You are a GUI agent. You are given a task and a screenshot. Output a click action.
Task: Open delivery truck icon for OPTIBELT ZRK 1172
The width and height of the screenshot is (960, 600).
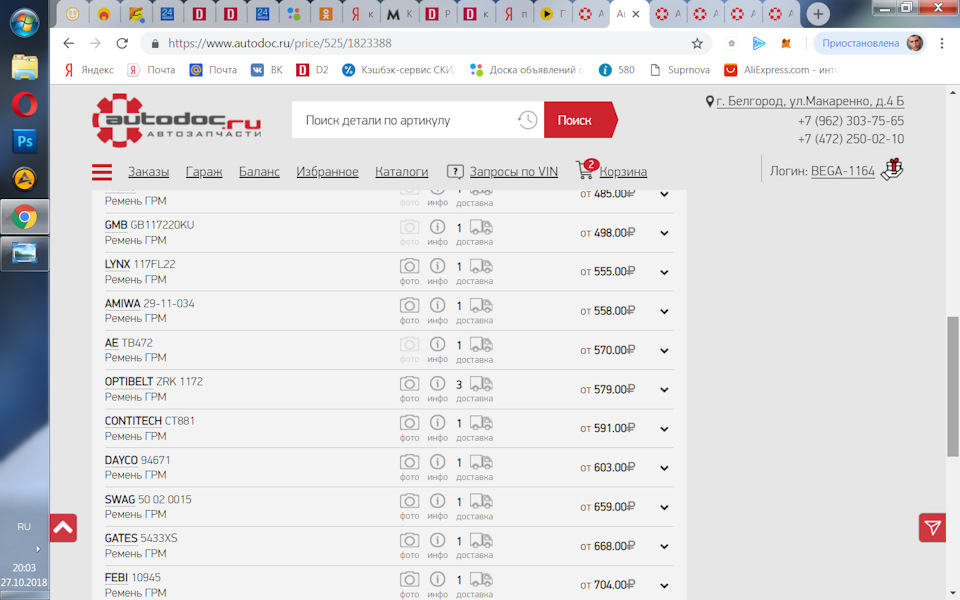click(481, 384)
